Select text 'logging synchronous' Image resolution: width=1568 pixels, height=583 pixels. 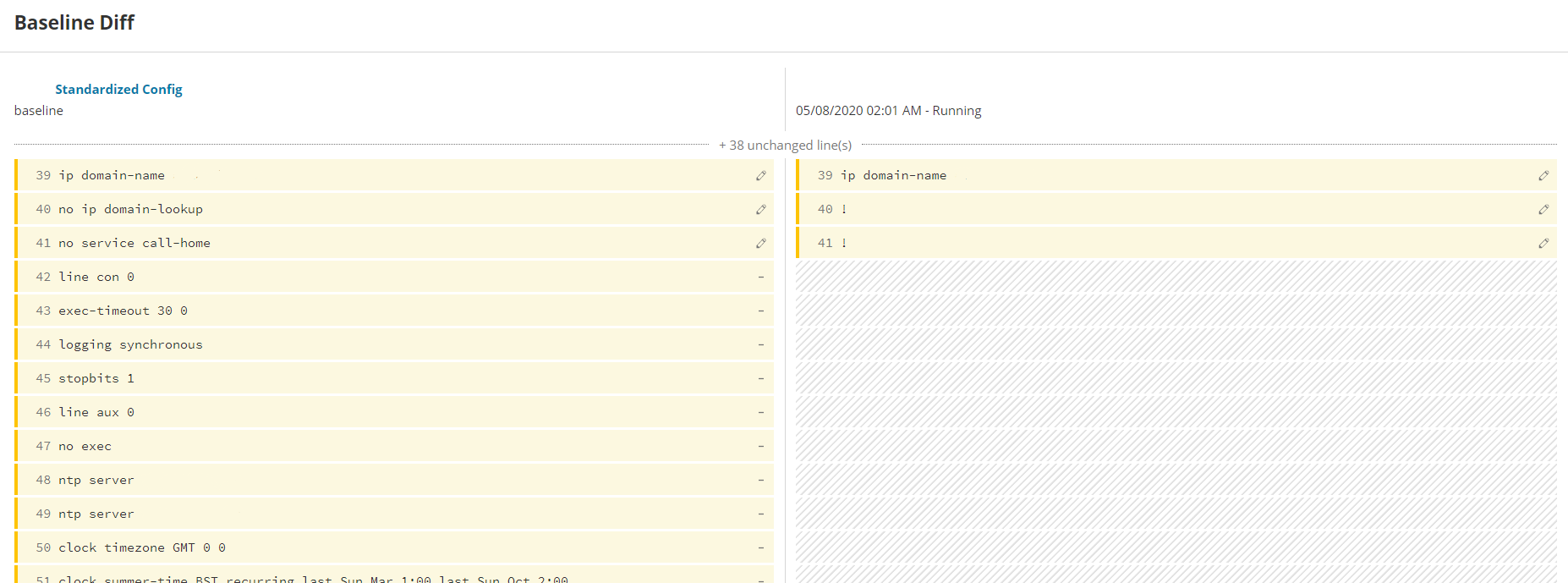tap(131, 344)
